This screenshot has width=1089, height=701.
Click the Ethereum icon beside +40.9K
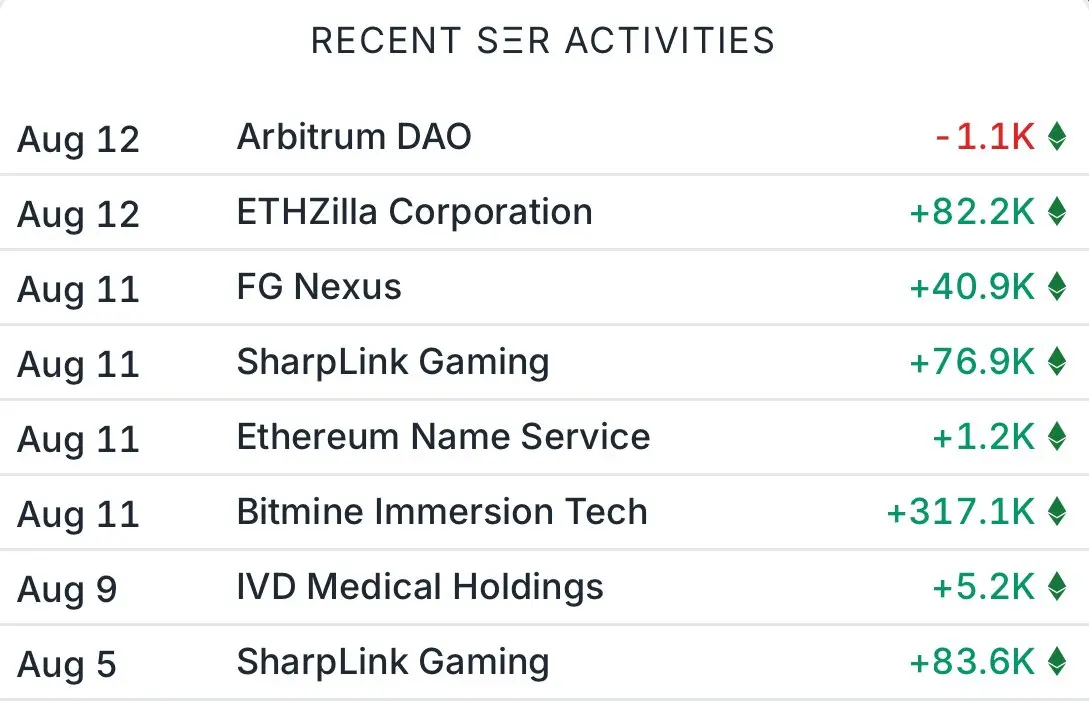point(1056,286)
